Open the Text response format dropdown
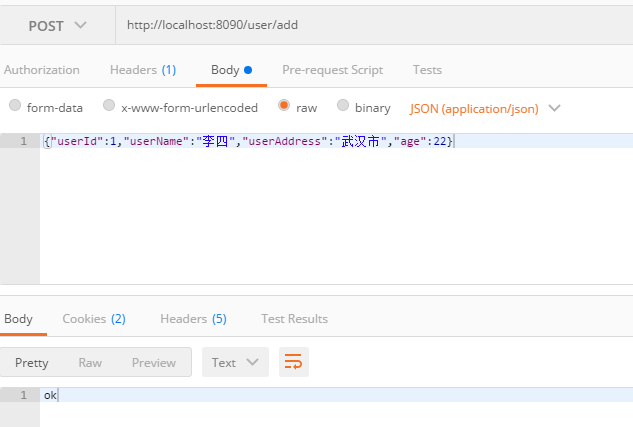Screen dimensions: 633x427 235,362
